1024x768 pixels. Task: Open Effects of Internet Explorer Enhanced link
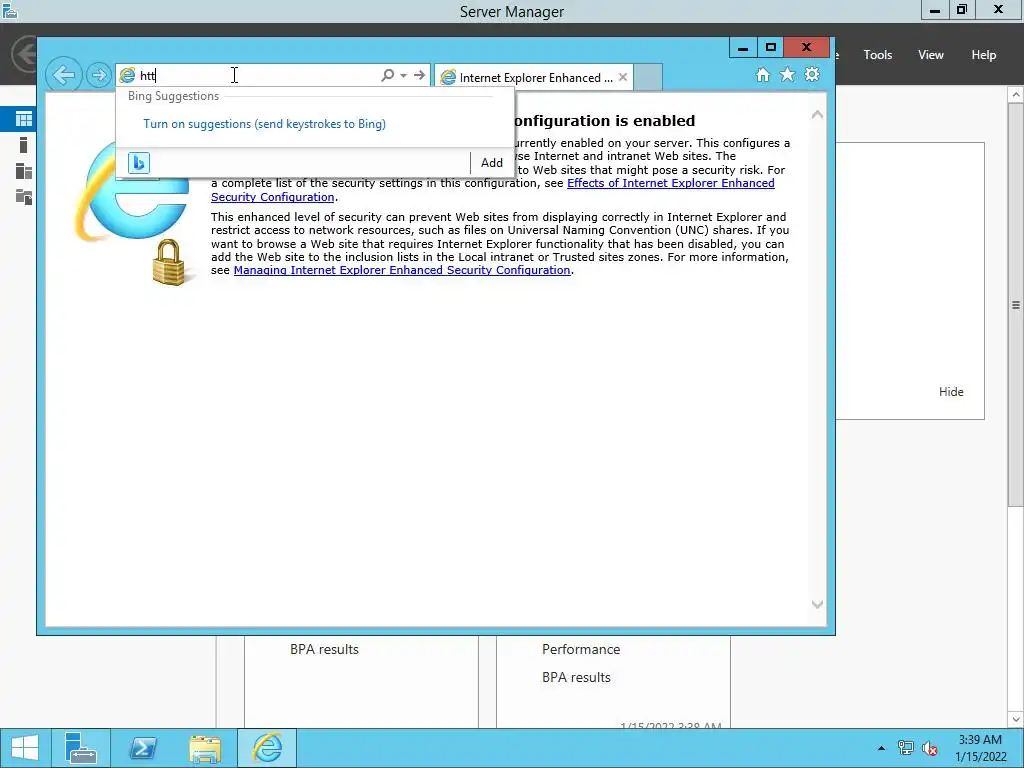click(x=671, y=183)
